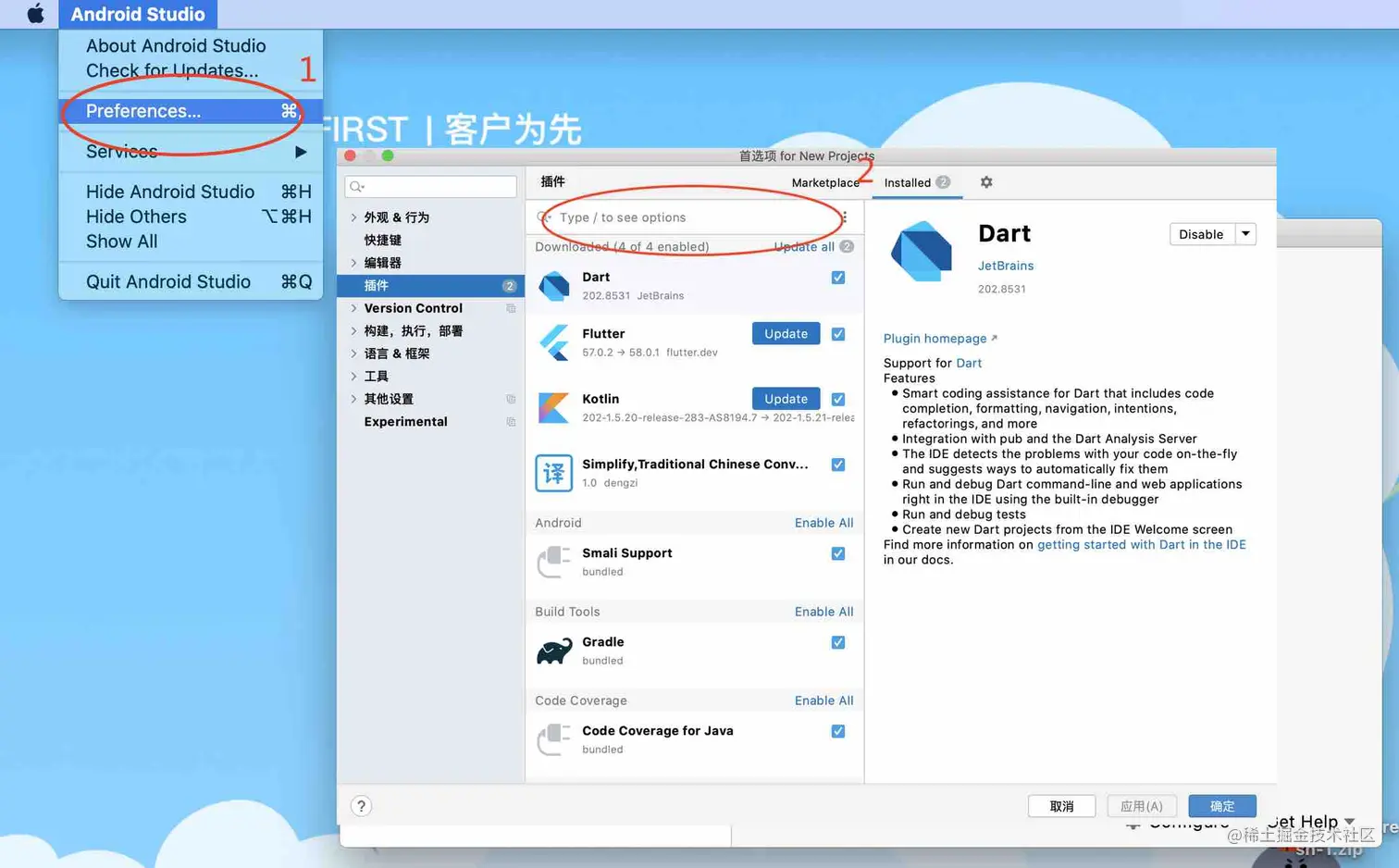The width and height of the screenshot is (1399, 868).
Task: Expand the Version Control tree node
Action: pyautogui.click(x=353, y=308)
